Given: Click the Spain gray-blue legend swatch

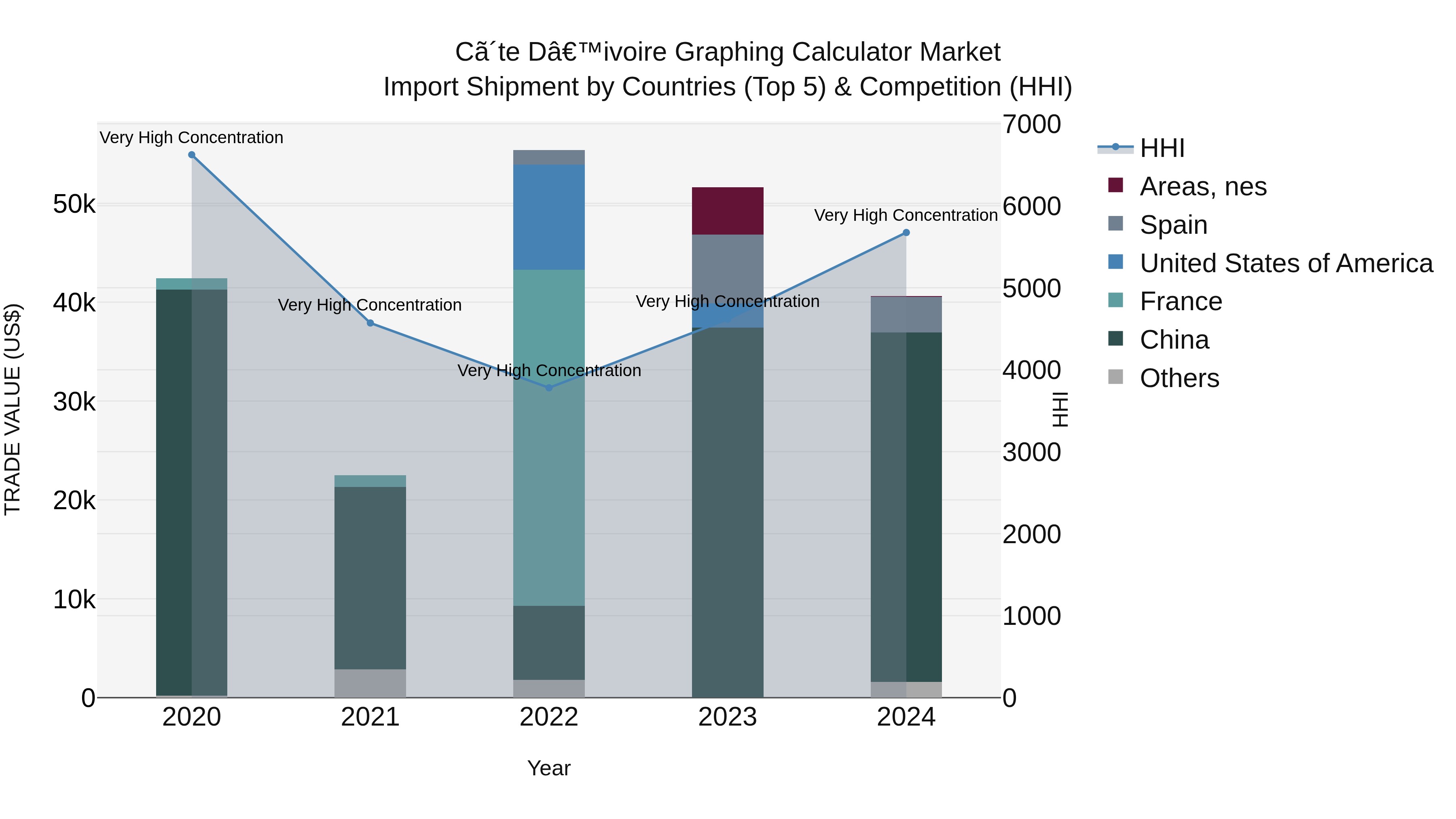Looking at the screenshot, I should tap(1116, 223).
